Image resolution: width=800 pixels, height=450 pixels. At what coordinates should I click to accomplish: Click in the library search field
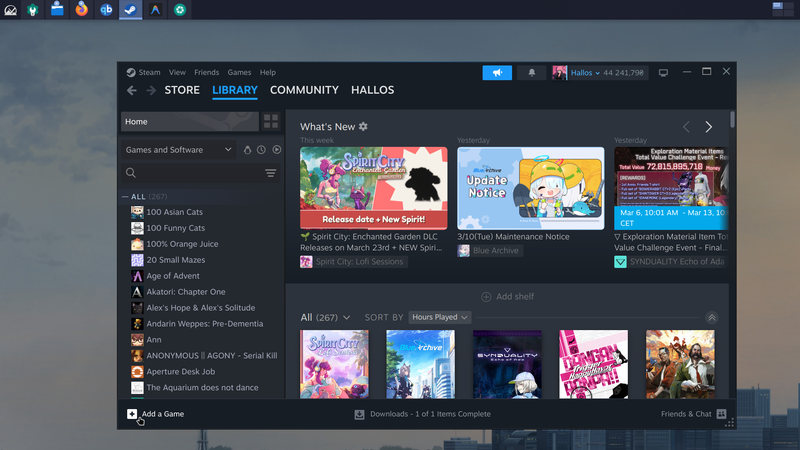201,173
